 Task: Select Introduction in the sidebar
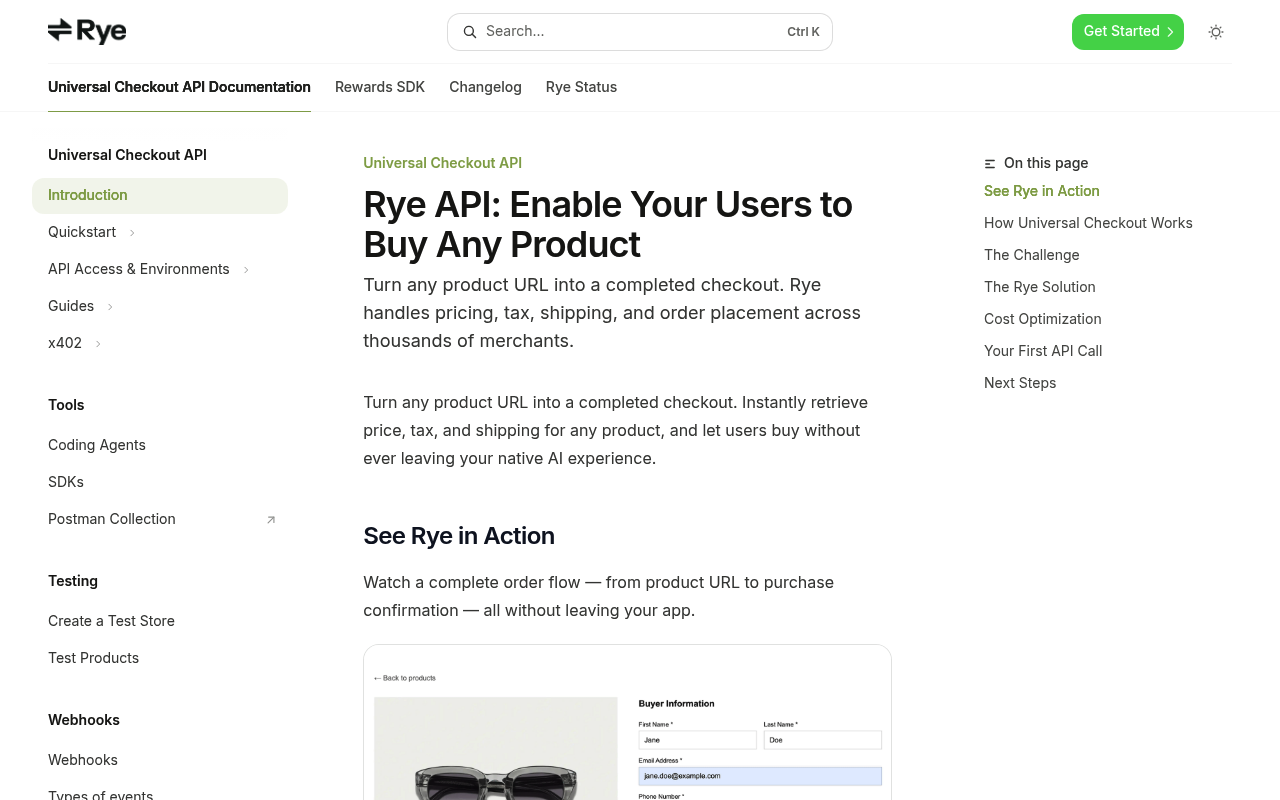(x=160, y=195)
